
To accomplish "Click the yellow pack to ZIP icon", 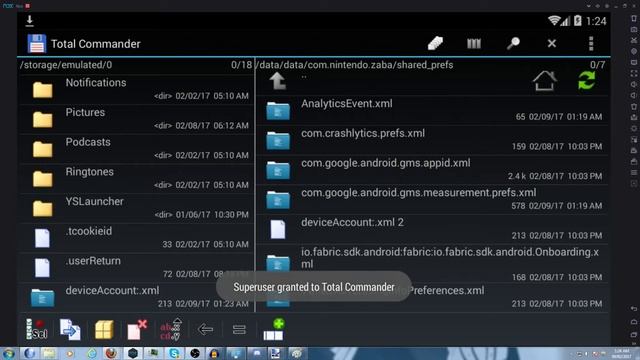I will click(x=104, y=329).
